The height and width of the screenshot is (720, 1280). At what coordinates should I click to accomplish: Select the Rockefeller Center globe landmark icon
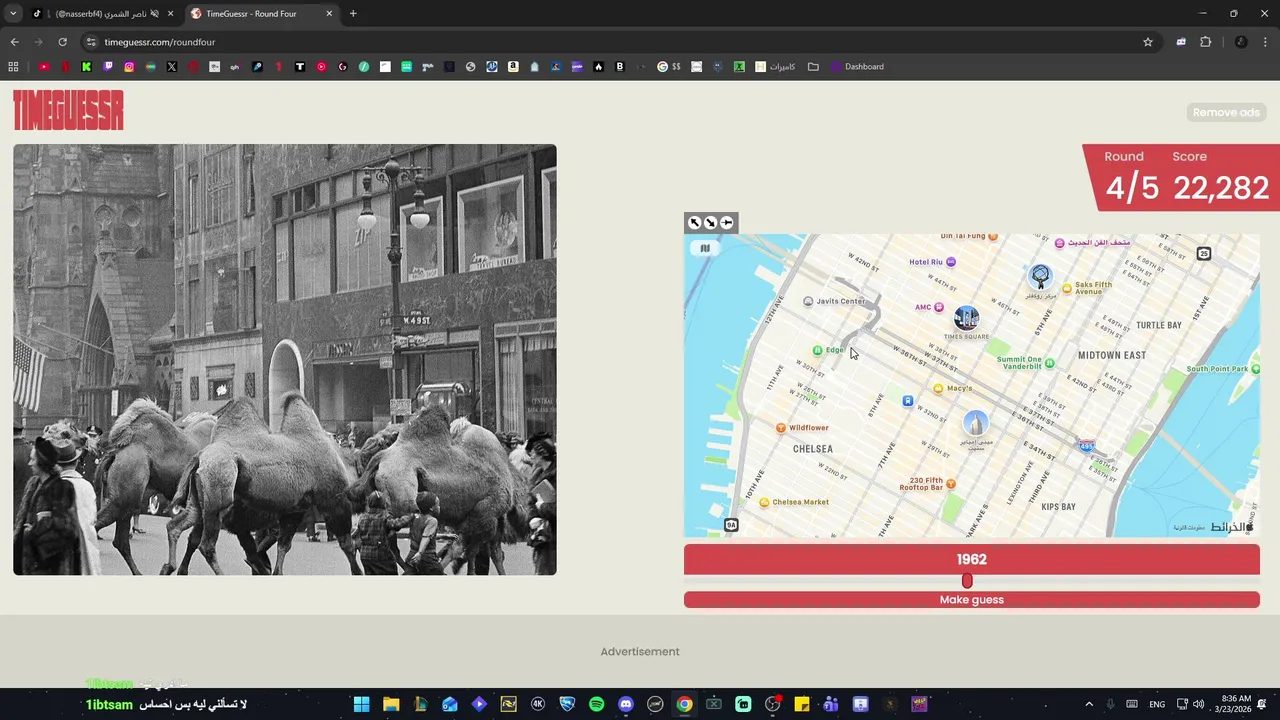click(x=1040, y=276)
